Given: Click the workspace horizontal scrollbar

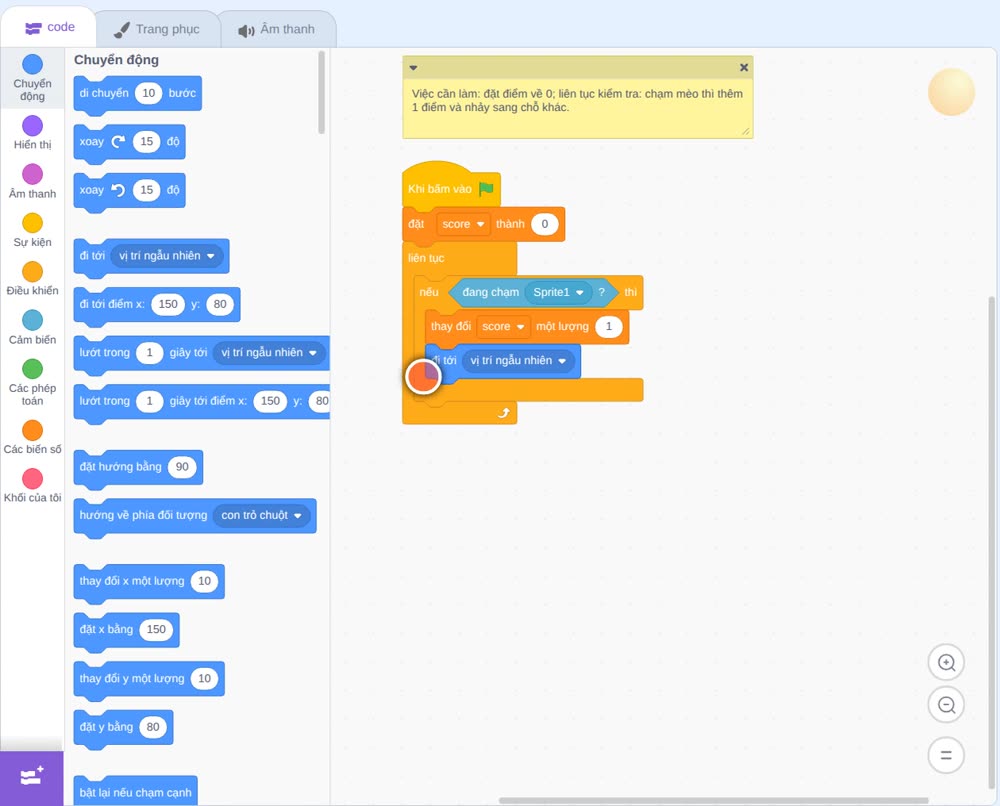Looking at the screenshot, I should [x=713, y=800].
